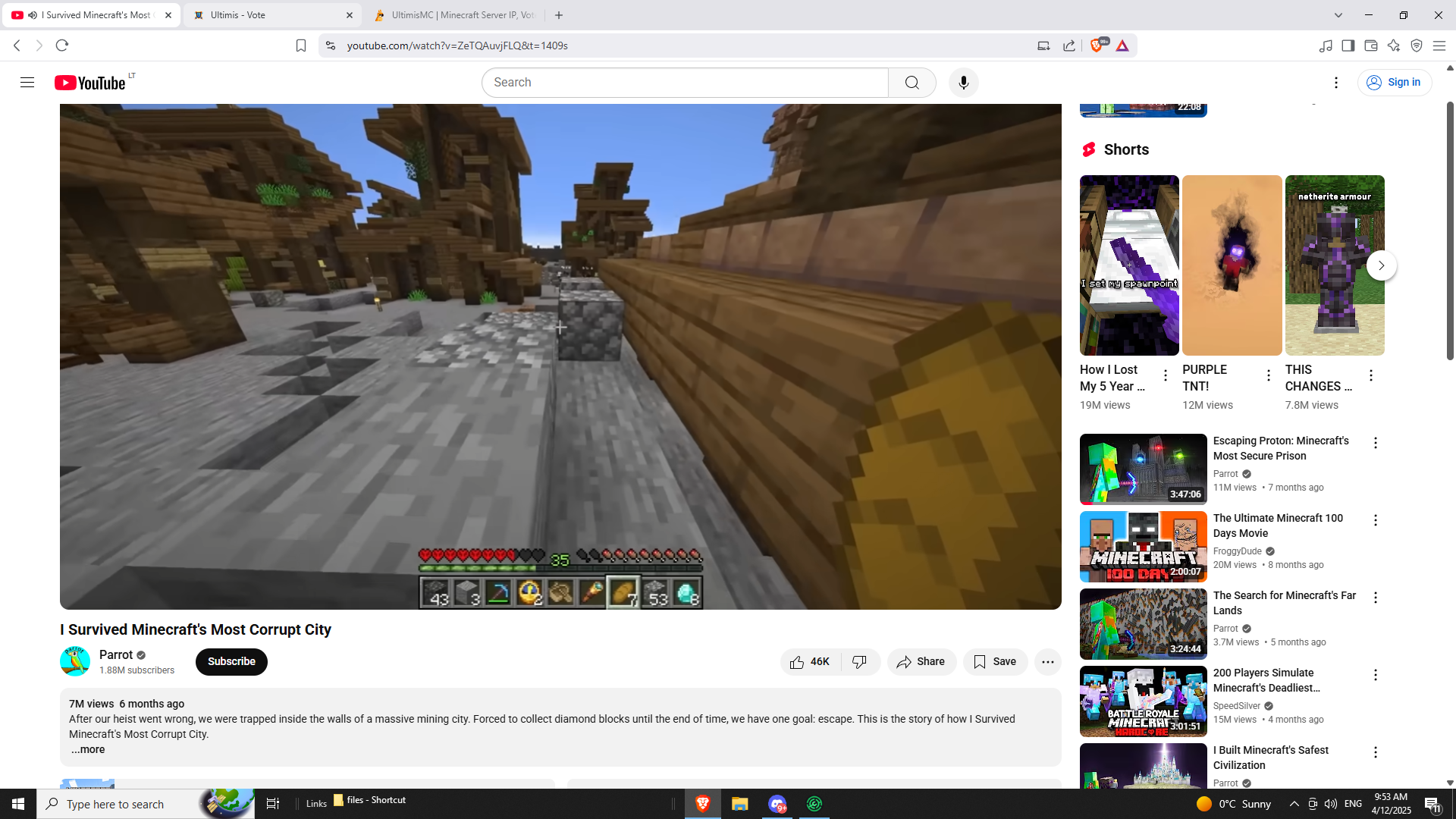Image resolution: width=1456 pixels, height=819 pixels.
Task: Bookmark this page in address bar
Action: [301, 45]
